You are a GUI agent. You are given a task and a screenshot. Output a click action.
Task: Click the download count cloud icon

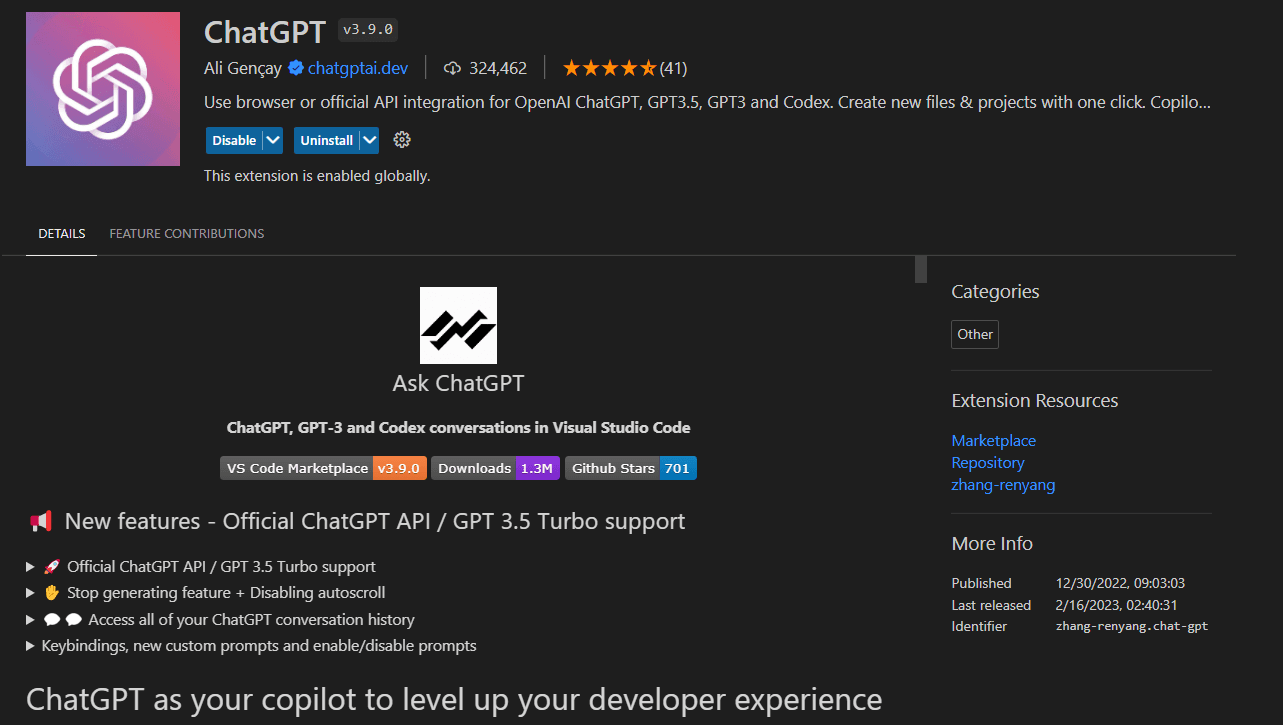(x=453, y=68)
